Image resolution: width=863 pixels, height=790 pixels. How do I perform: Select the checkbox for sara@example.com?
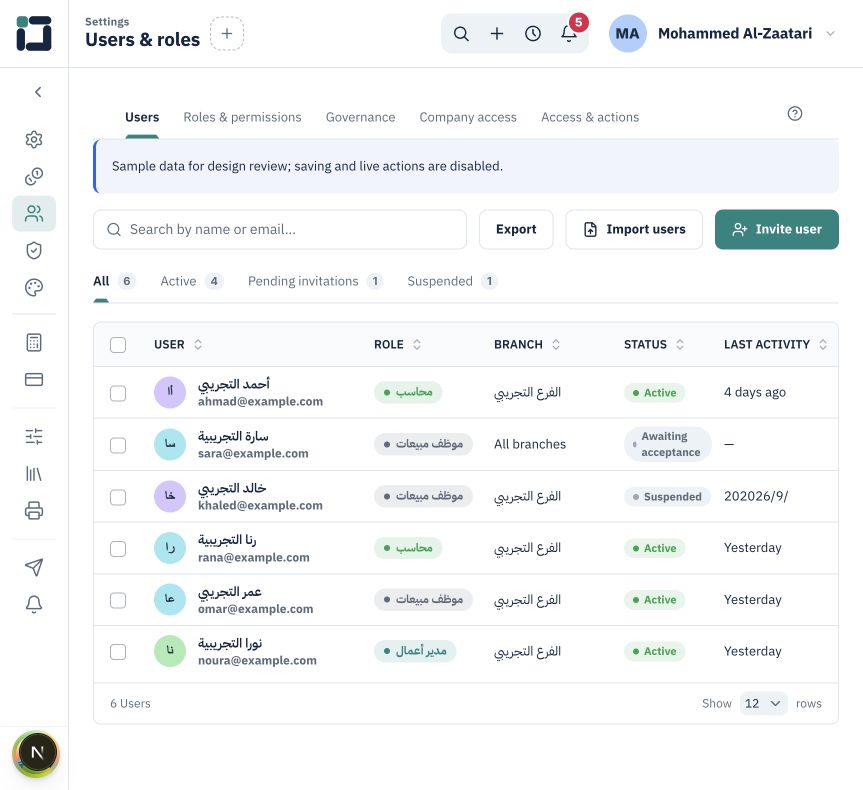[118, 445]
